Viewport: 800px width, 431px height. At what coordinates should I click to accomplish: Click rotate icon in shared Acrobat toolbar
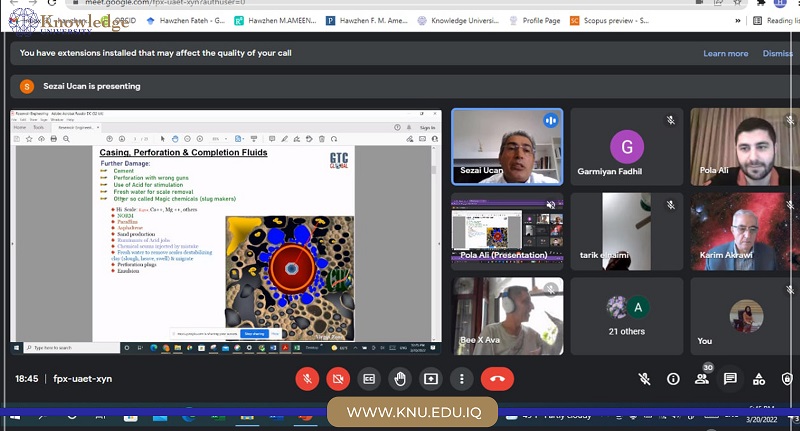pyautogui.click(x=334, y=139)
